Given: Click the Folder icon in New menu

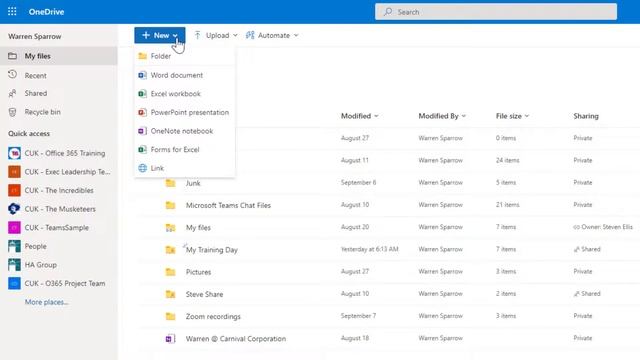Looking at the screenshot, I should click(x=142, y=56).
